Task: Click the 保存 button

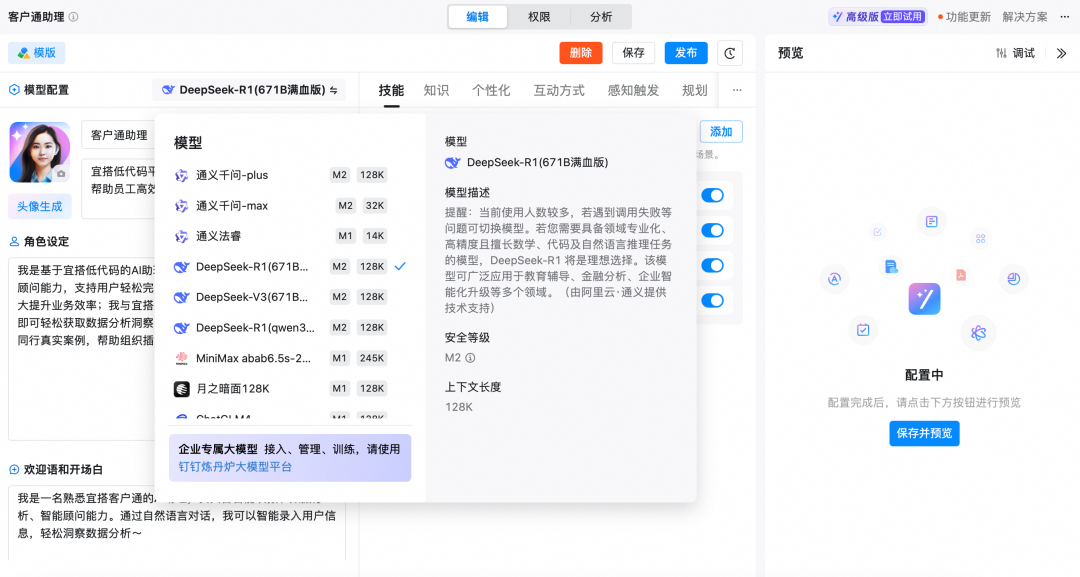Action: click(x=633, y=53)
